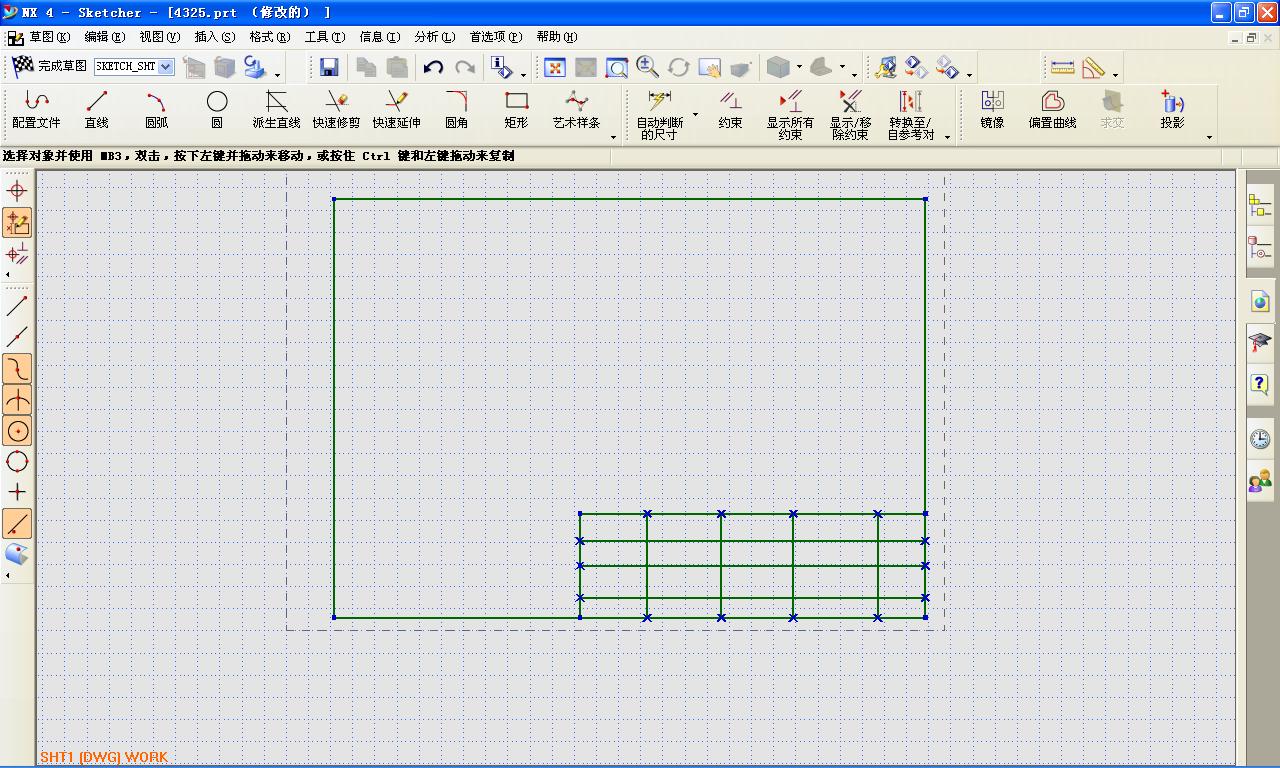
Task: Save the part with the floppy disk icon
Action: (x=329, y=67)
